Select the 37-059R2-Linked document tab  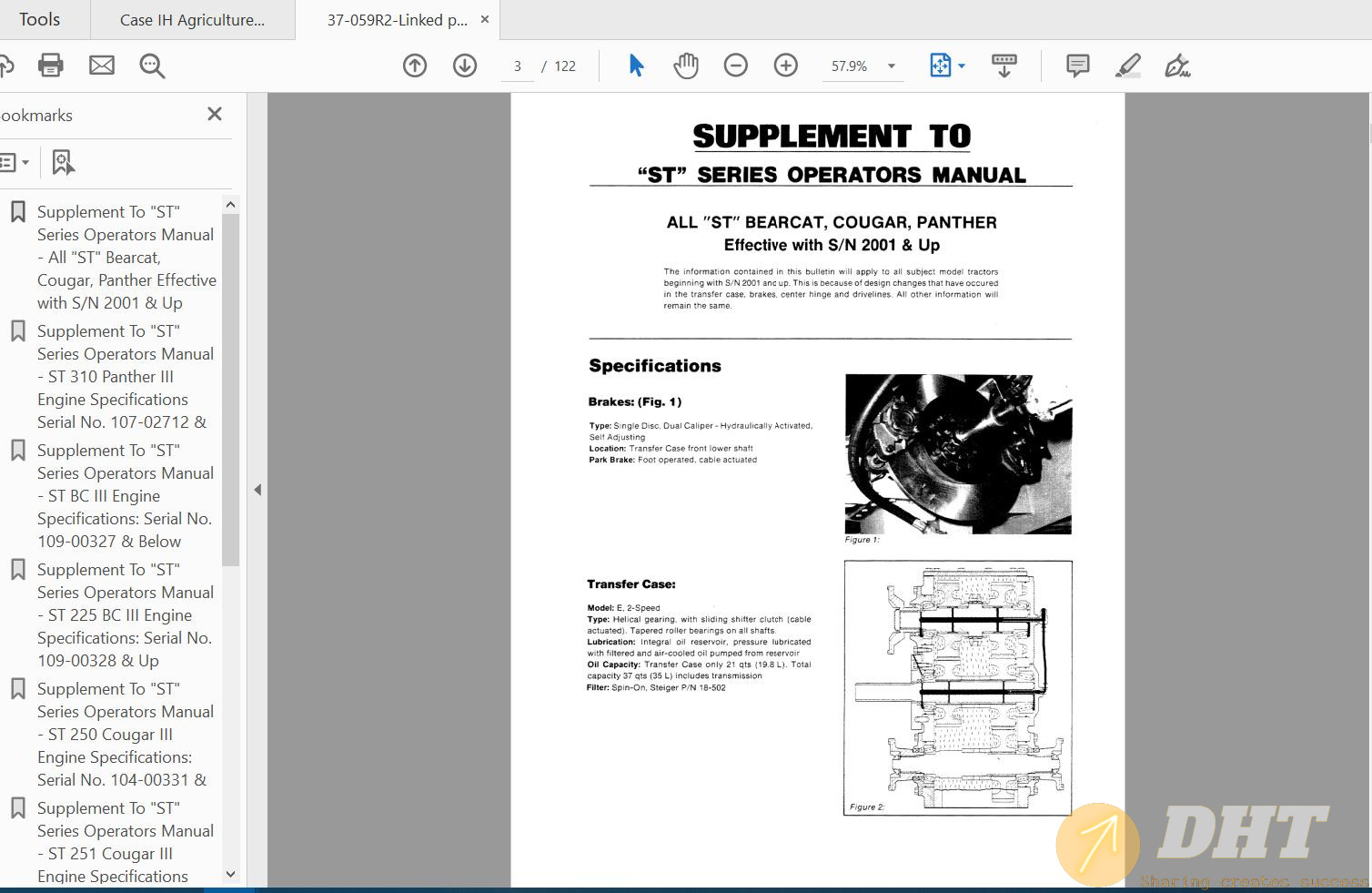pyautogui.click(x=397, y=20)
